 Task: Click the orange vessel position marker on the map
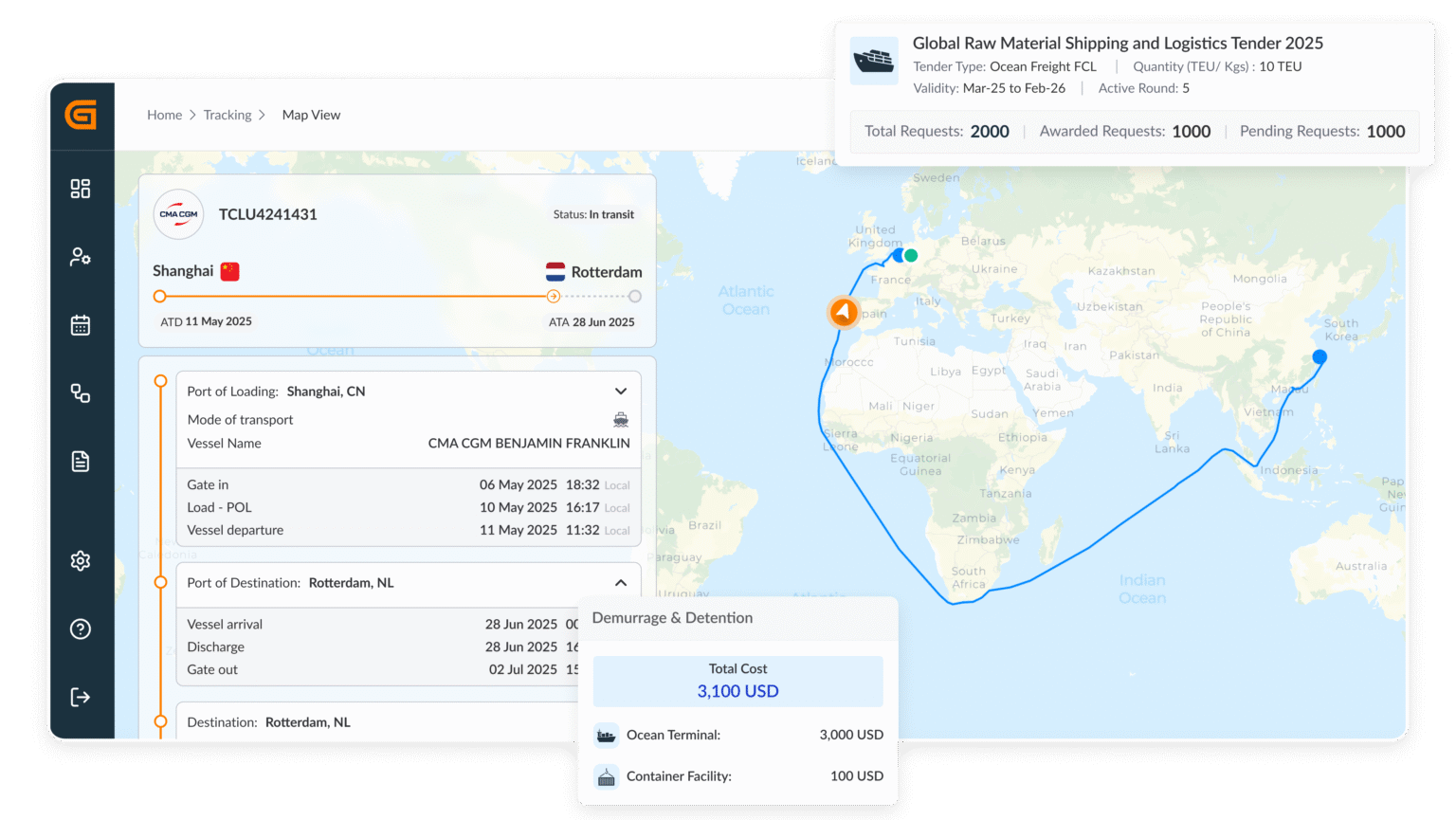tap(843, 312)
